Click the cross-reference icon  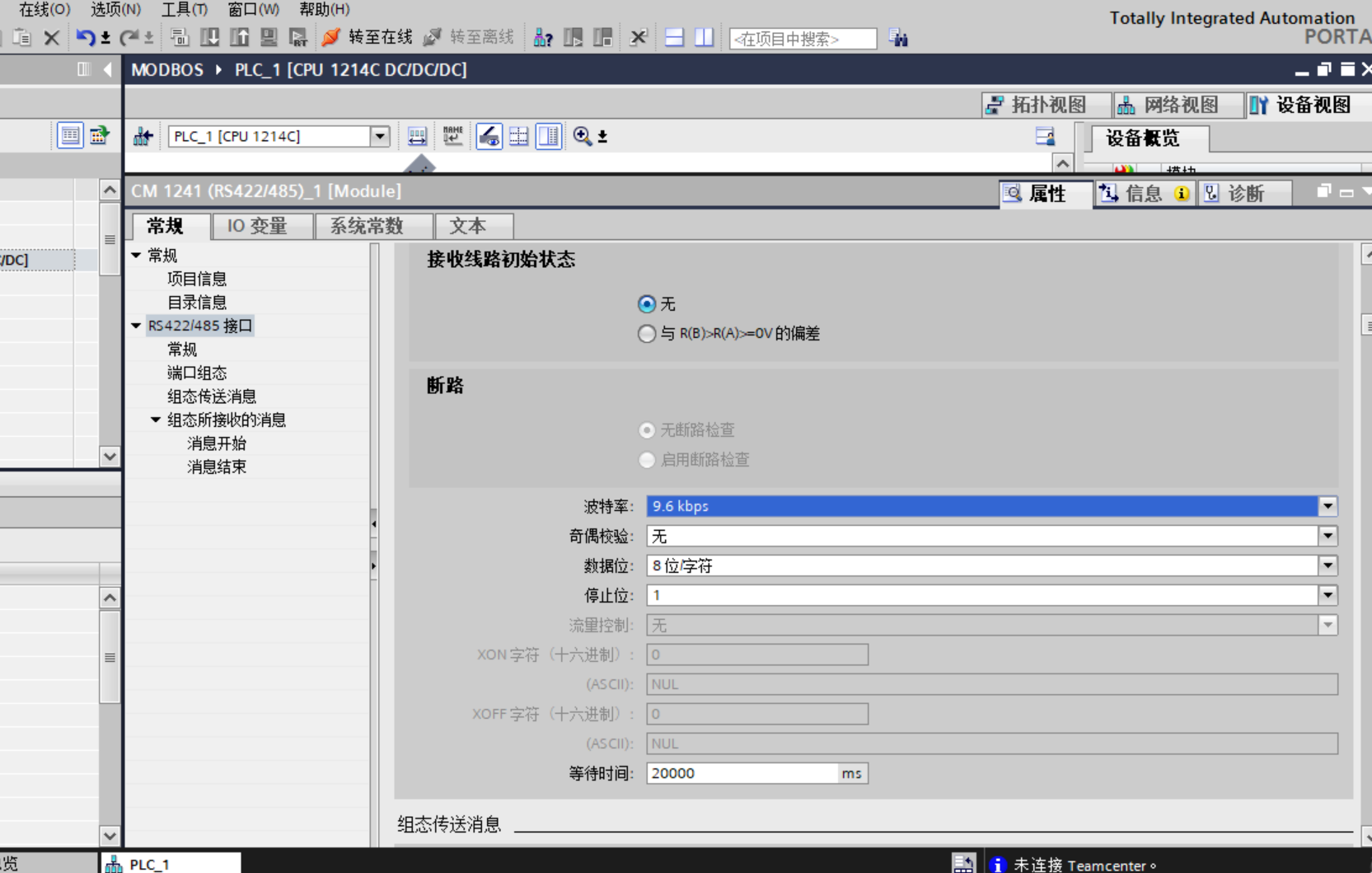(638, 37)
